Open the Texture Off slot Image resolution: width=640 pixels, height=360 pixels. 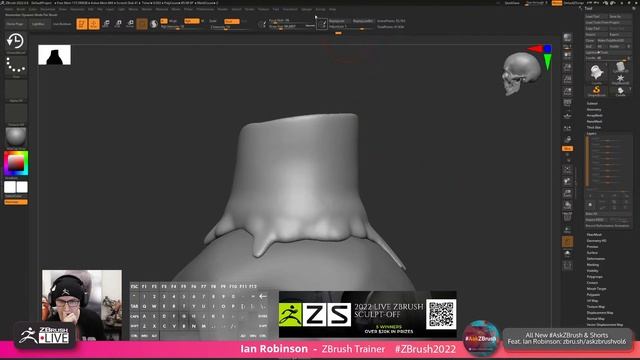[x=16, y=114]
